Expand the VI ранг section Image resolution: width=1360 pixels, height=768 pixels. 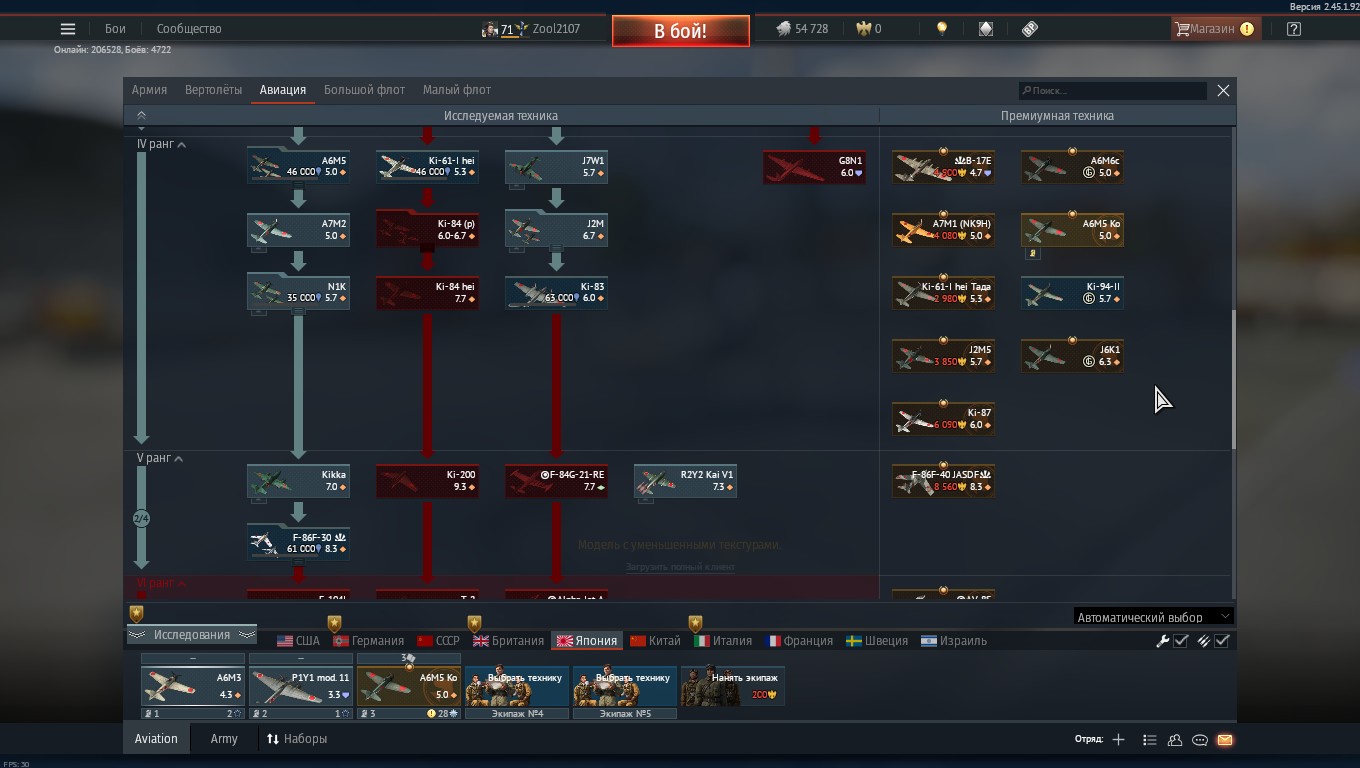coord(161,583)
